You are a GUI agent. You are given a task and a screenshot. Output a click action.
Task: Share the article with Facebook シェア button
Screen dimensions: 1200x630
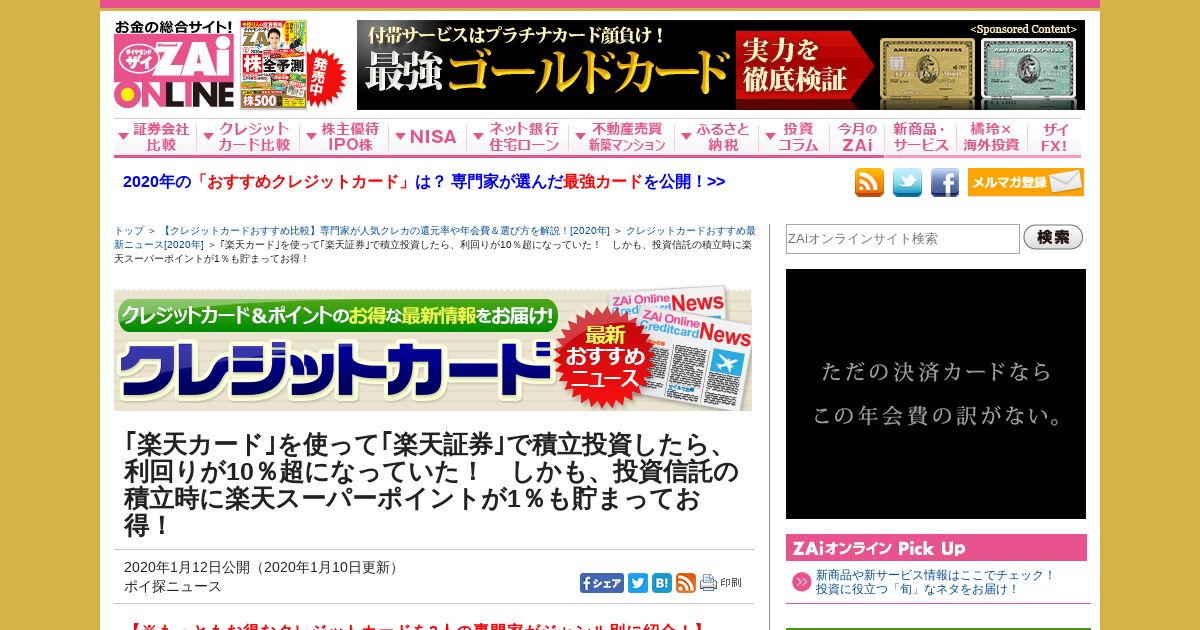602,583
